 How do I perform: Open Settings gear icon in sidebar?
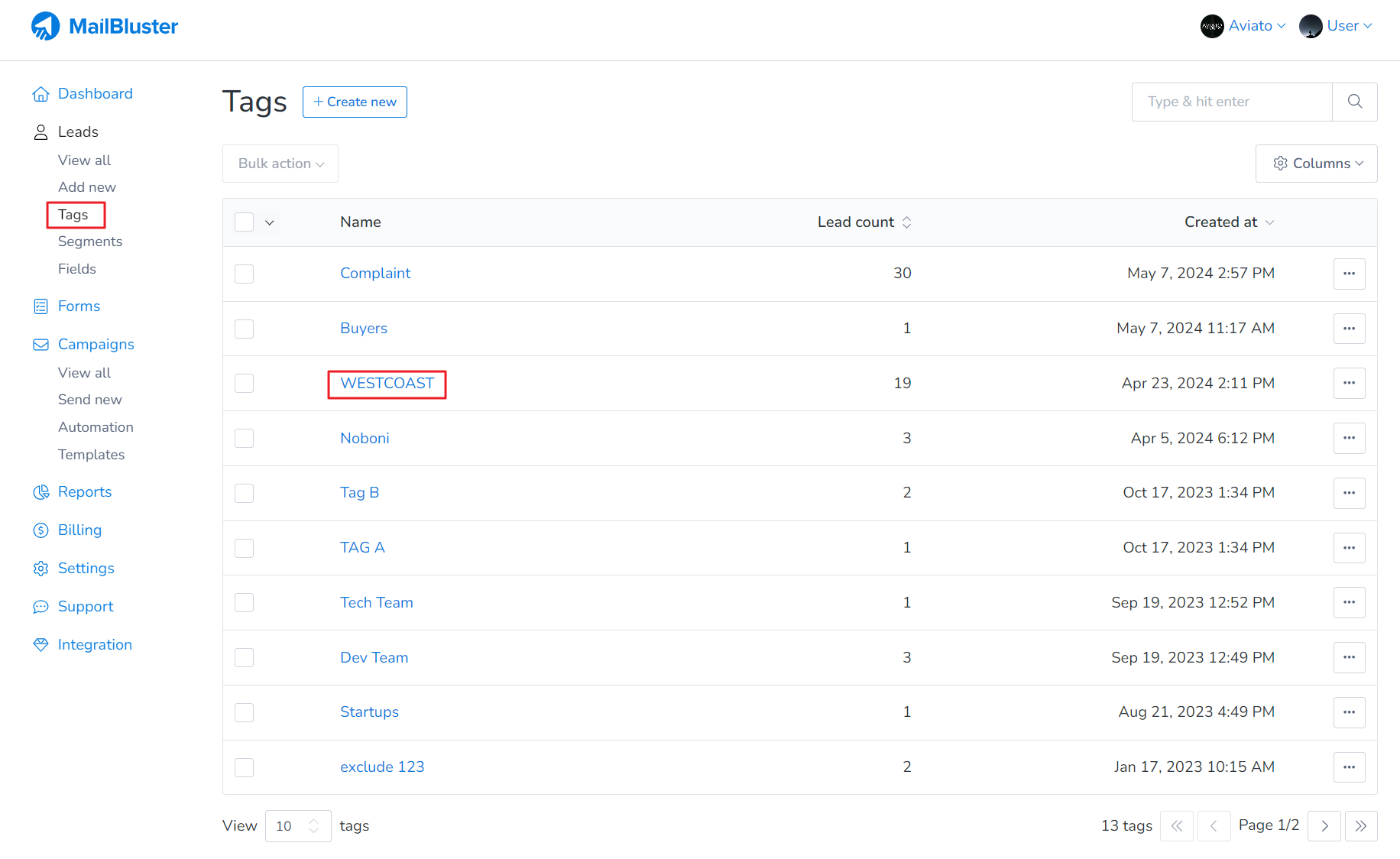point(41,569)
